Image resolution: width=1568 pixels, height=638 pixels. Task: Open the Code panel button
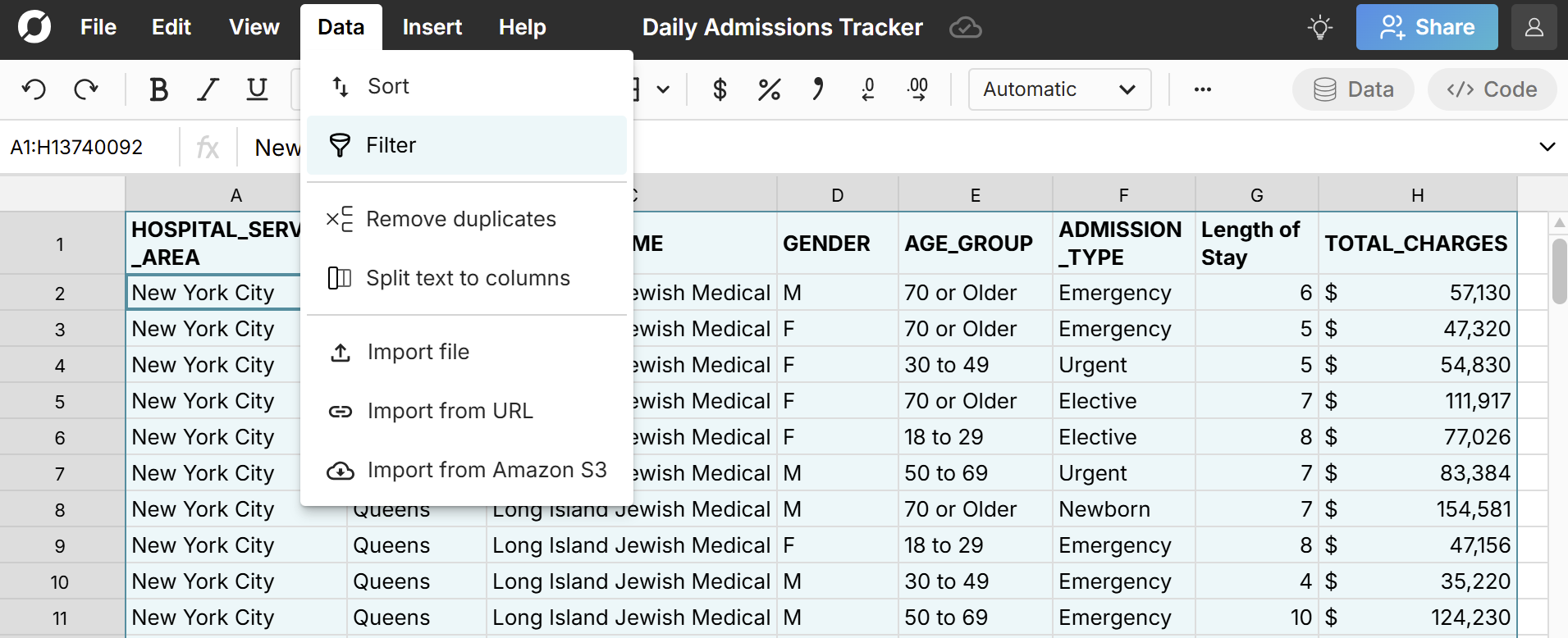pyautogui.click(x=1492, y=89)
